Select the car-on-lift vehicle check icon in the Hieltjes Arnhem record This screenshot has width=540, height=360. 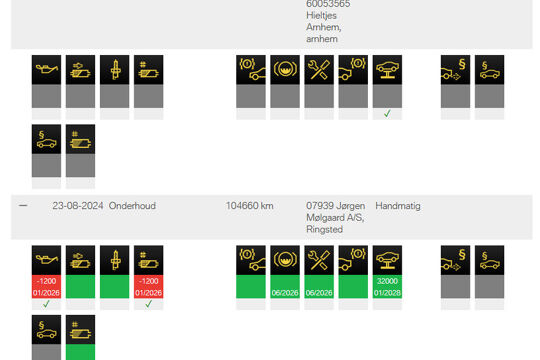pyautogui.click(x=387, y=70)
